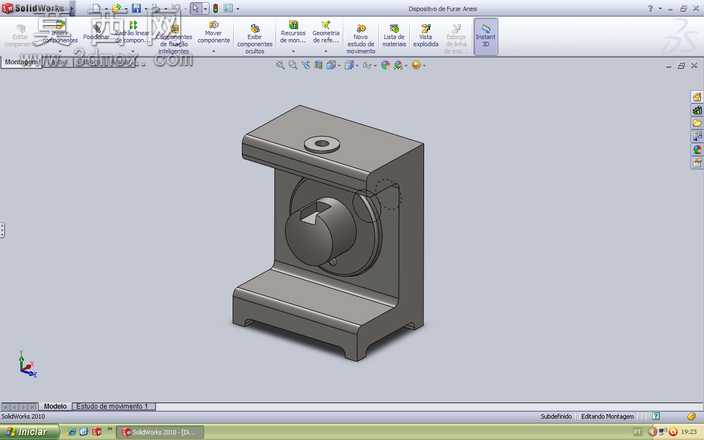The width and height of the screenshot is (704, 440).
Task: Click the SolidWorks logo menu
Action: pyautogui.click(x=33, y=8)
